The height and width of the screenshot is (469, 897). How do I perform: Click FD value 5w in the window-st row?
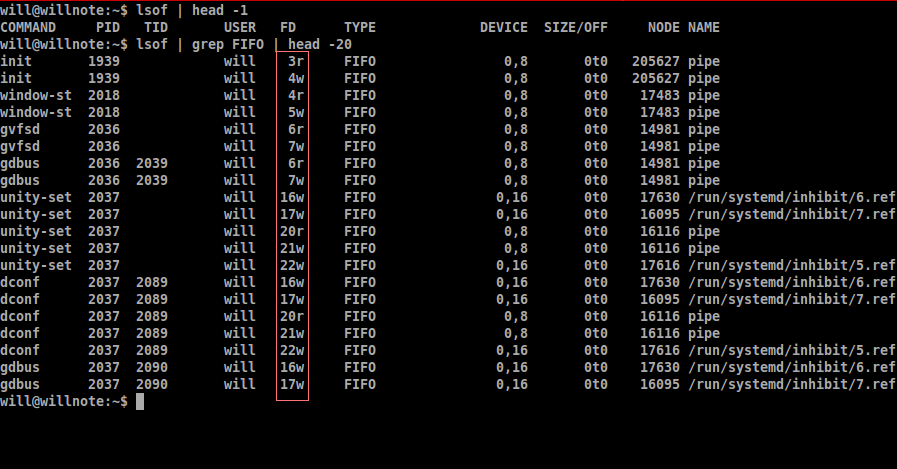pos(296,112)
